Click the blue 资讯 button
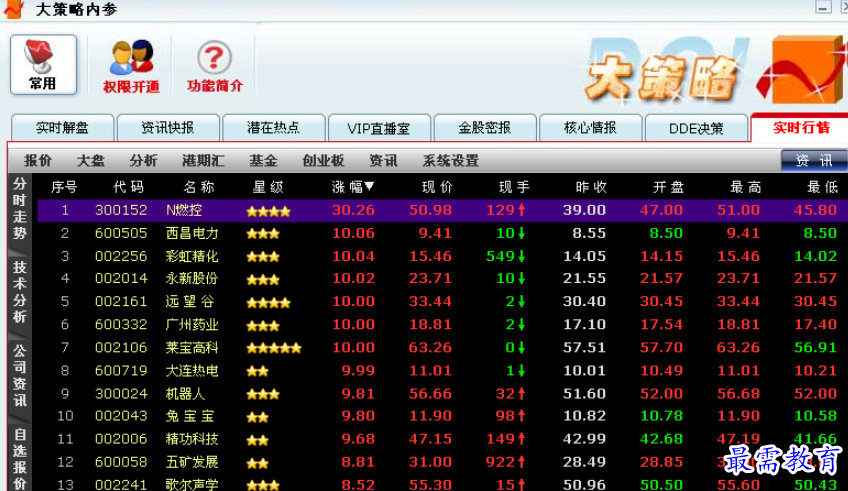 tap(814, 161)
